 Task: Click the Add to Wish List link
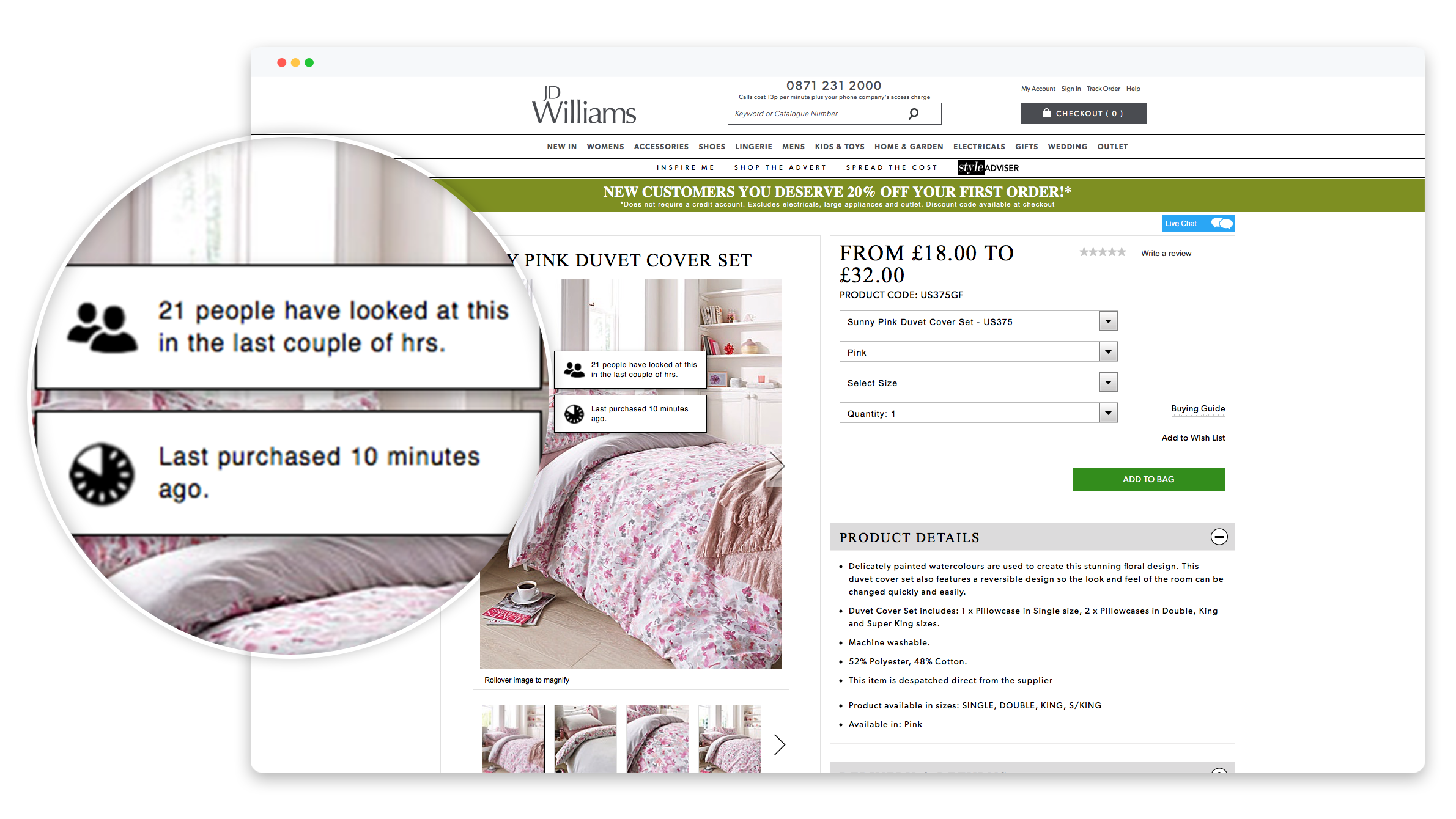click(x=1193, y=438)
